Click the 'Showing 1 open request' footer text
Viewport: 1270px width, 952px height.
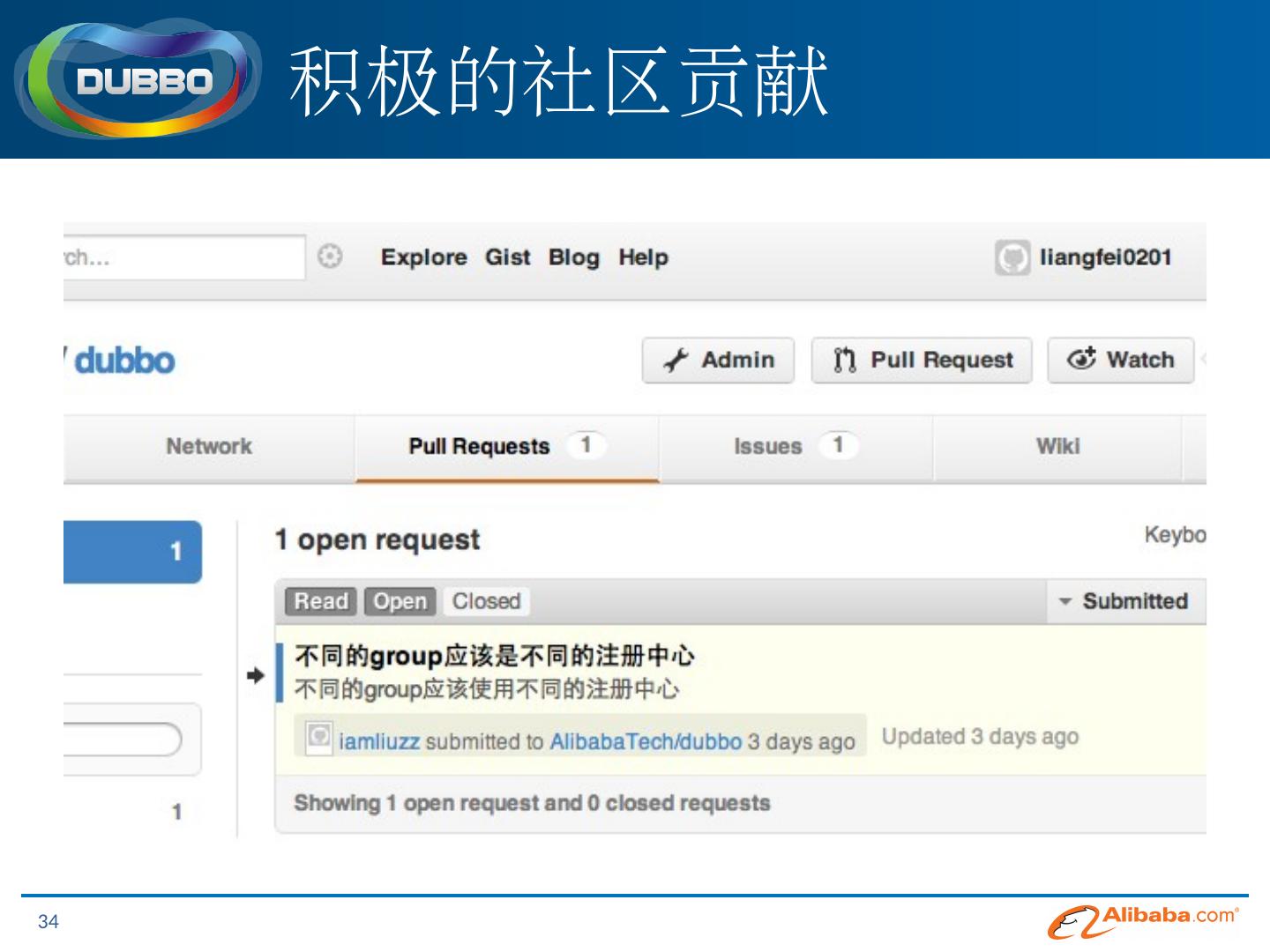coord(532,803)
